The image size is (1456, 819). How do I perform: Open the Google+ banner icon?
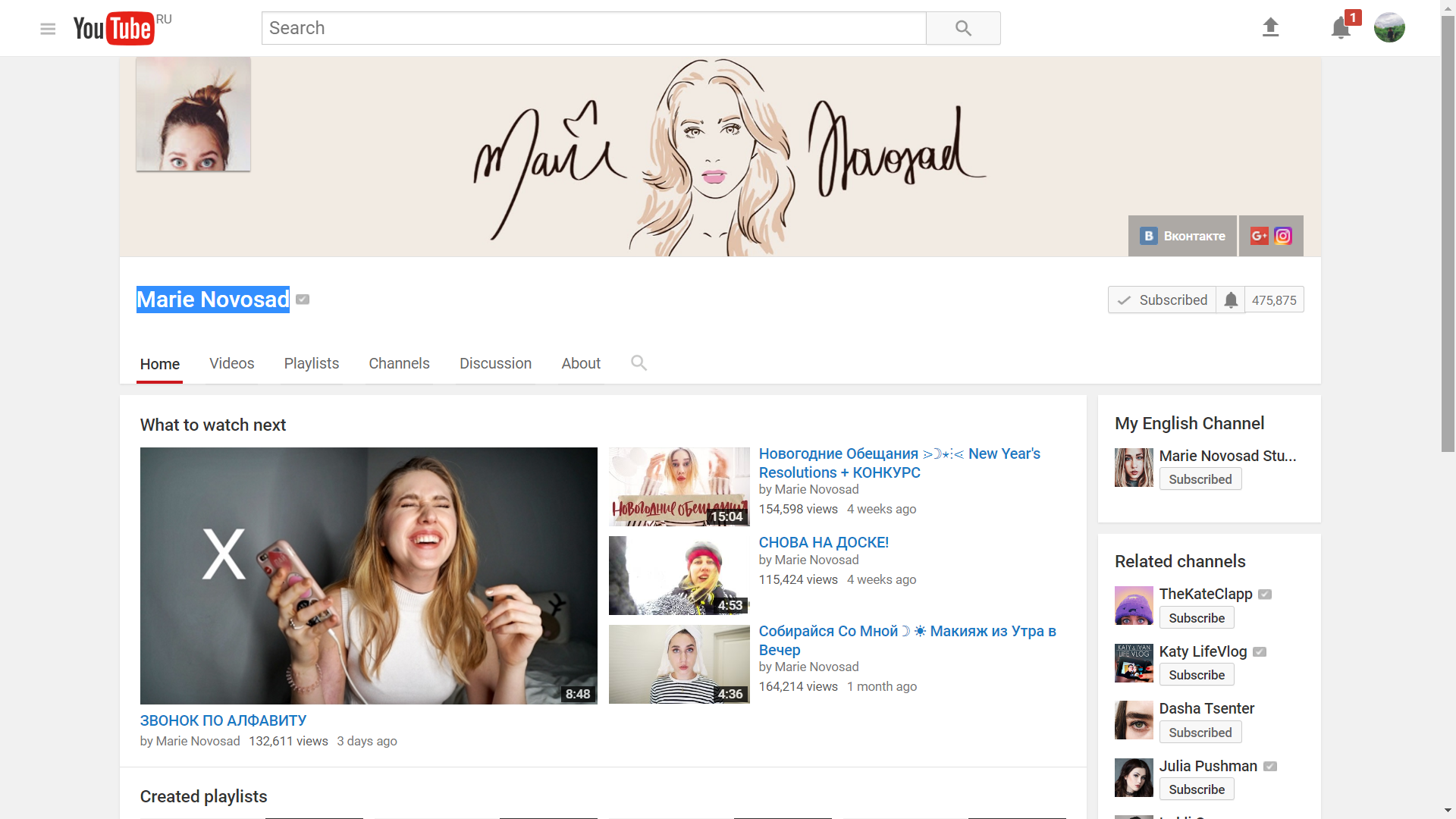(1259, 236)
